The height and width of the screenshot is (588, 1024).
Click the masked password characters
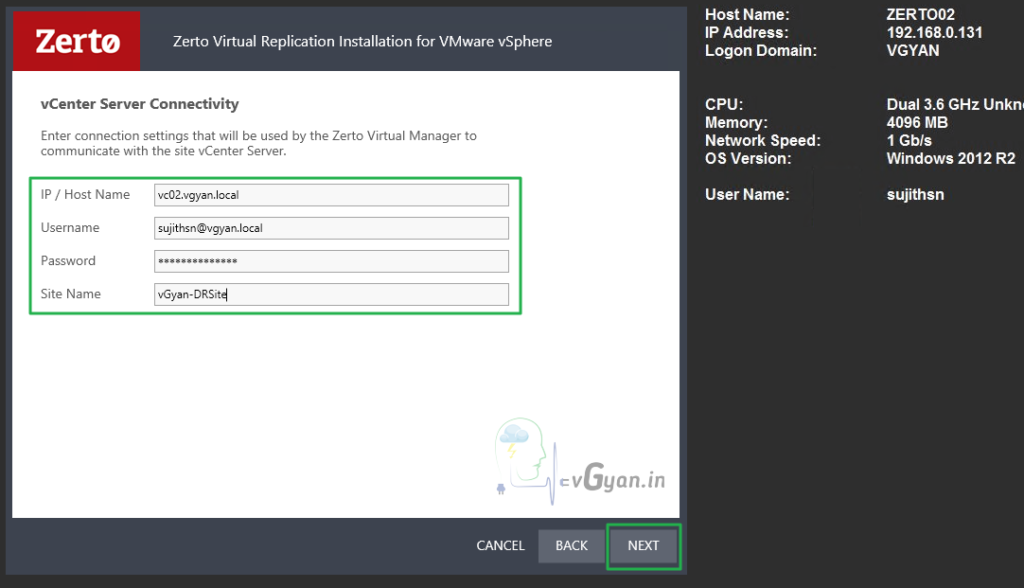tap(197, 261)
